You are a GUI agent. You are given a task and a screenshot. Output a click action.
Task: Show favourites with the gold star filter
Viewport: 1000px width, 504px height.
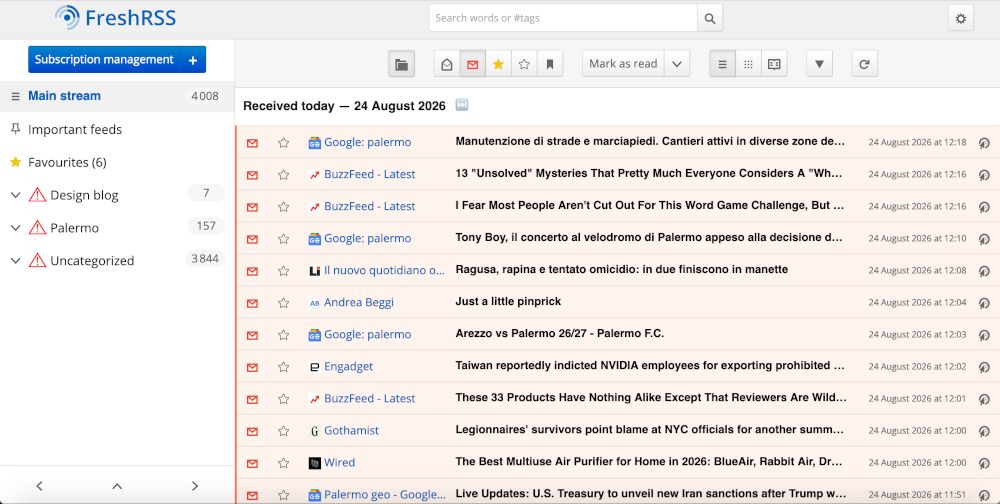(x=499, y=64)
